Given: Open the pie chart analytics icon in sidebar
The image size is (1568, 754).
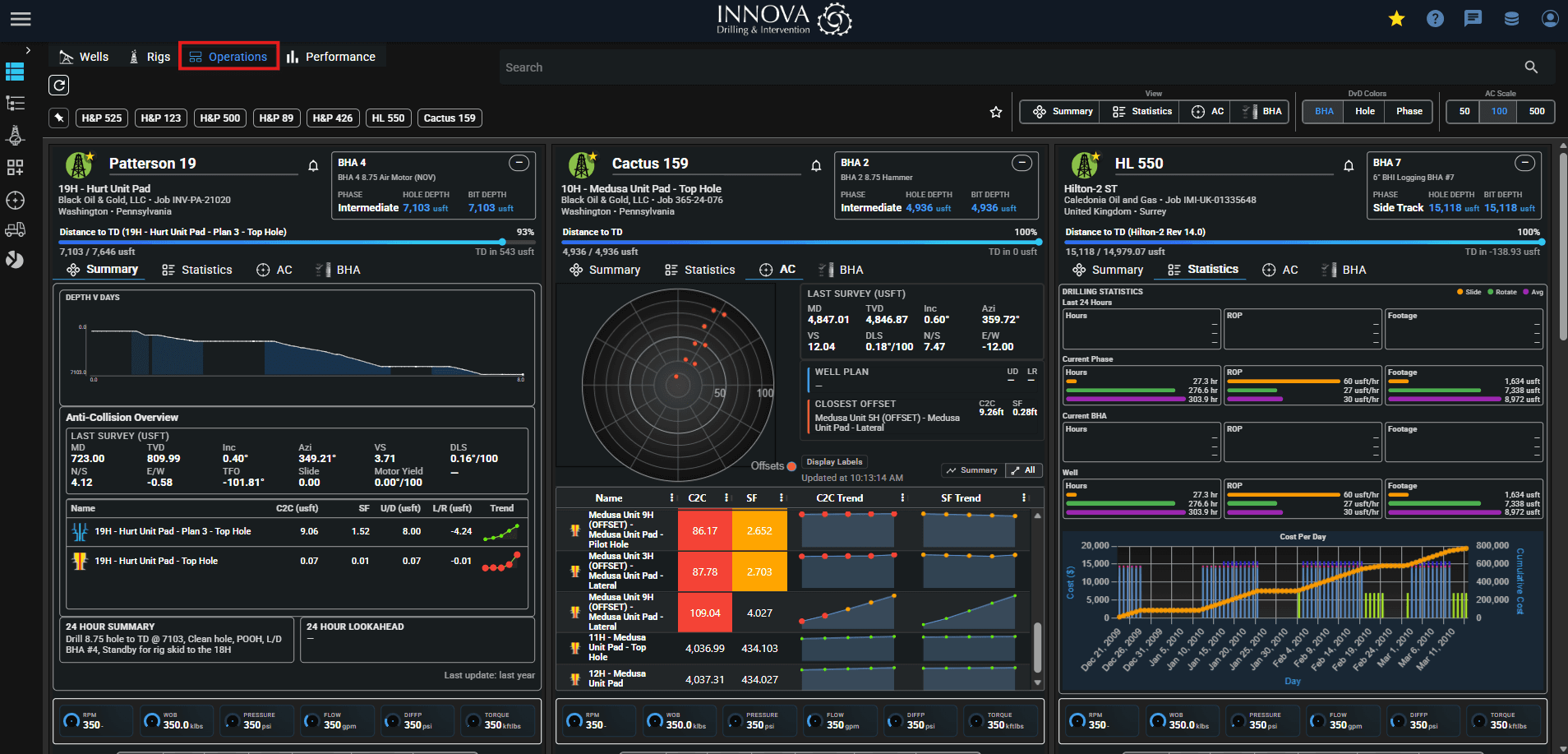Looking at the screenshot, I should pyautogui.click(x=15, y=260).
